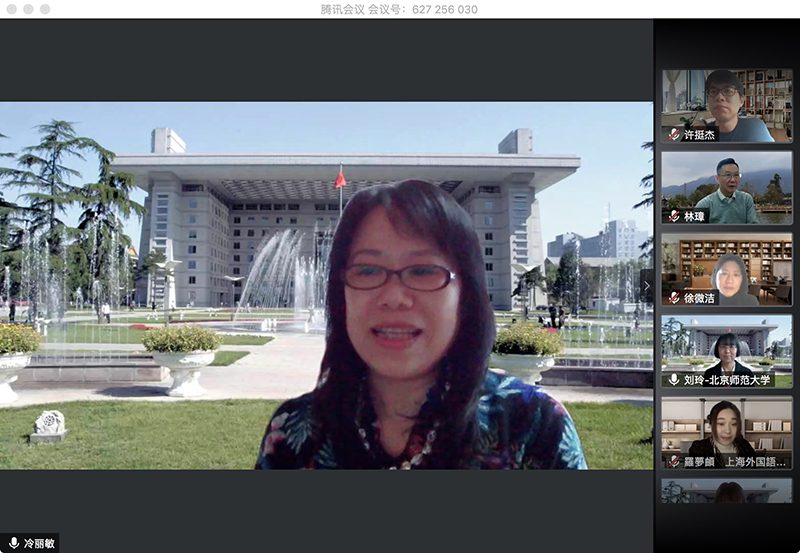Click partially visible bottom participant thumbnail
The height and width of the screenshot is (553, 800).
point(726,491)
